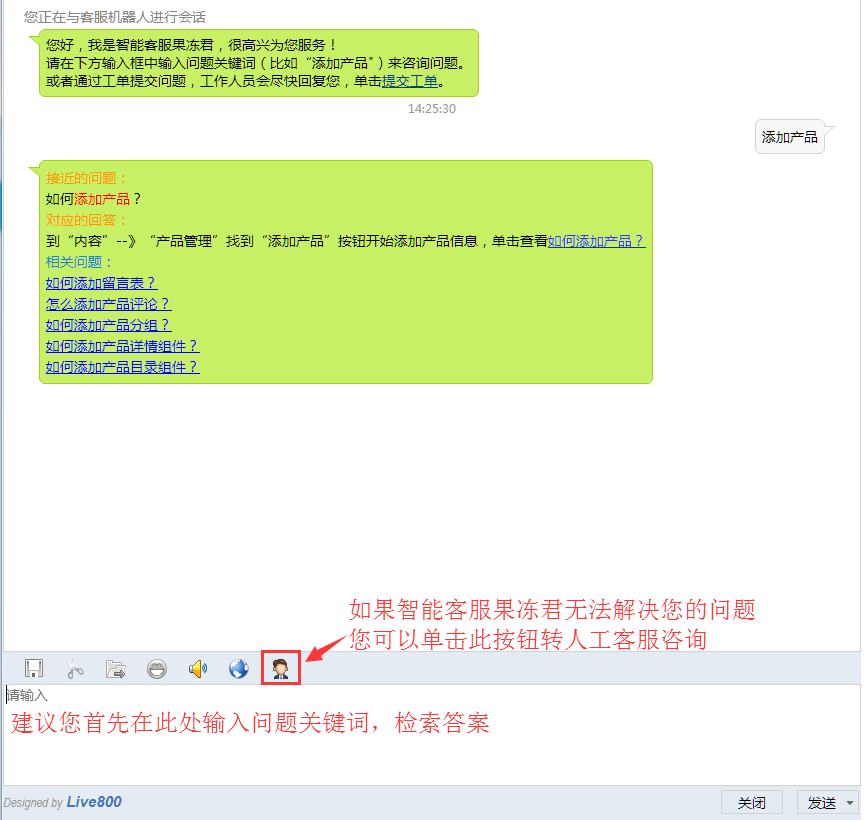The image size is (864, 820).
Task: Click the sent 添加产品 message bubble
Action: pyautogui.click(x=789, y=137)
